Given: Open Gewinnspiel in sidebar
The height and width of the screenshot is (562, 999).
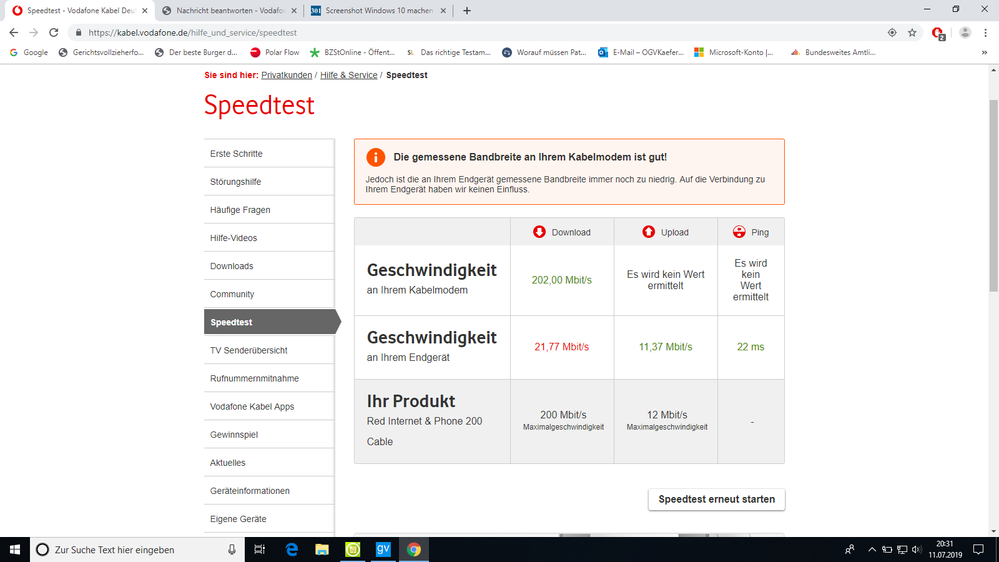Looking at the screenshot, I should pyautogui.click(x=269, y=434).
